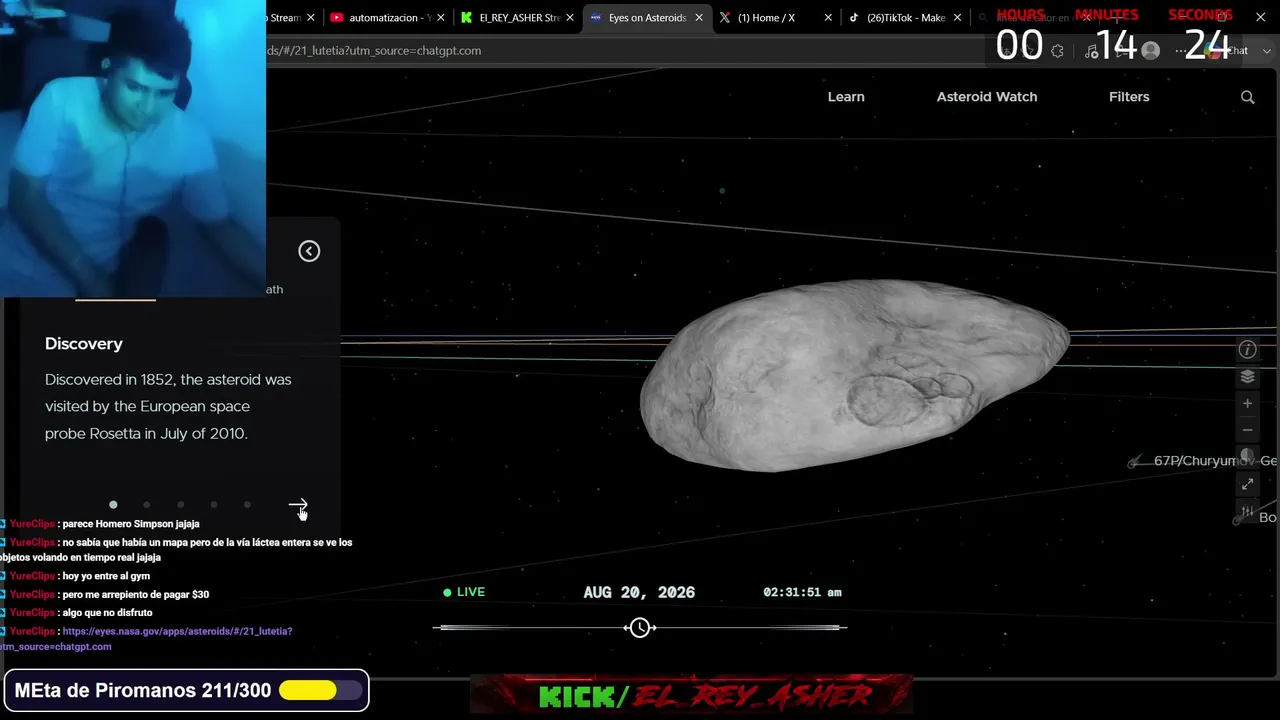The height and width of the screenshot is (720, 1280).
Task: Close the Home / X tab
Action: [x=828, y=18]
